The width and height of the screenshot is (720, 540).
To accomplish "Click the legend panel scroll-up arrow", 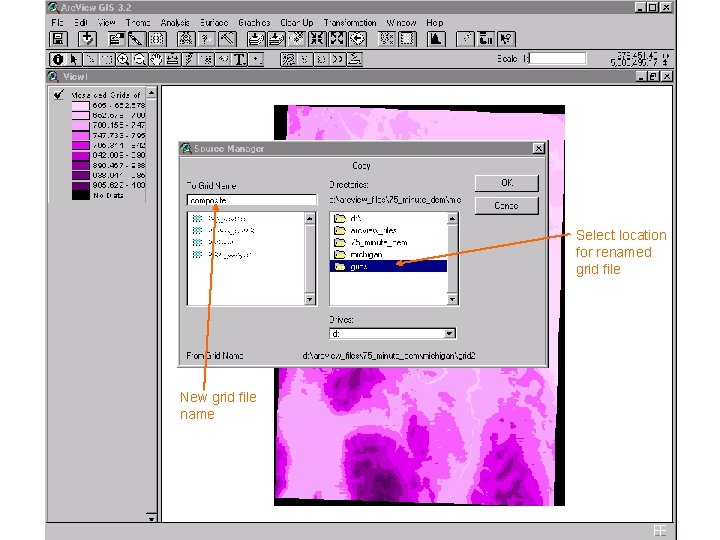I will click(151, 94).
